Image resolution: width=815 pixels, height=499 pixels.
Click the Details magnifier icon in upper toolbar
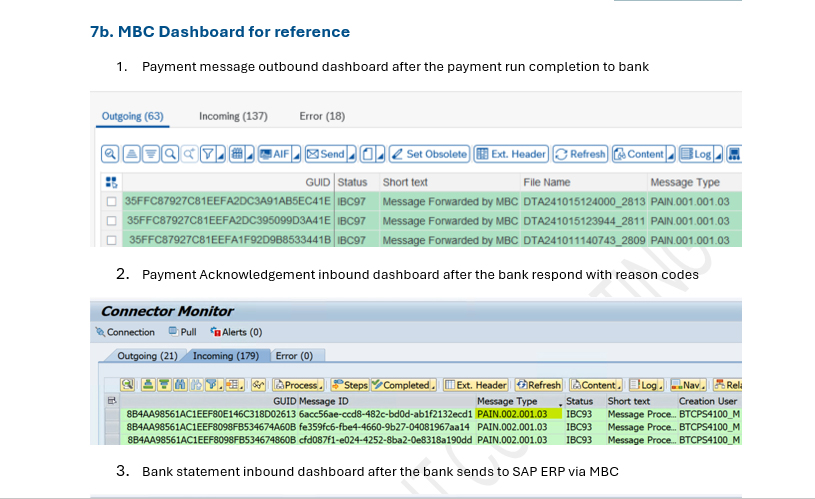pos(110,154)
